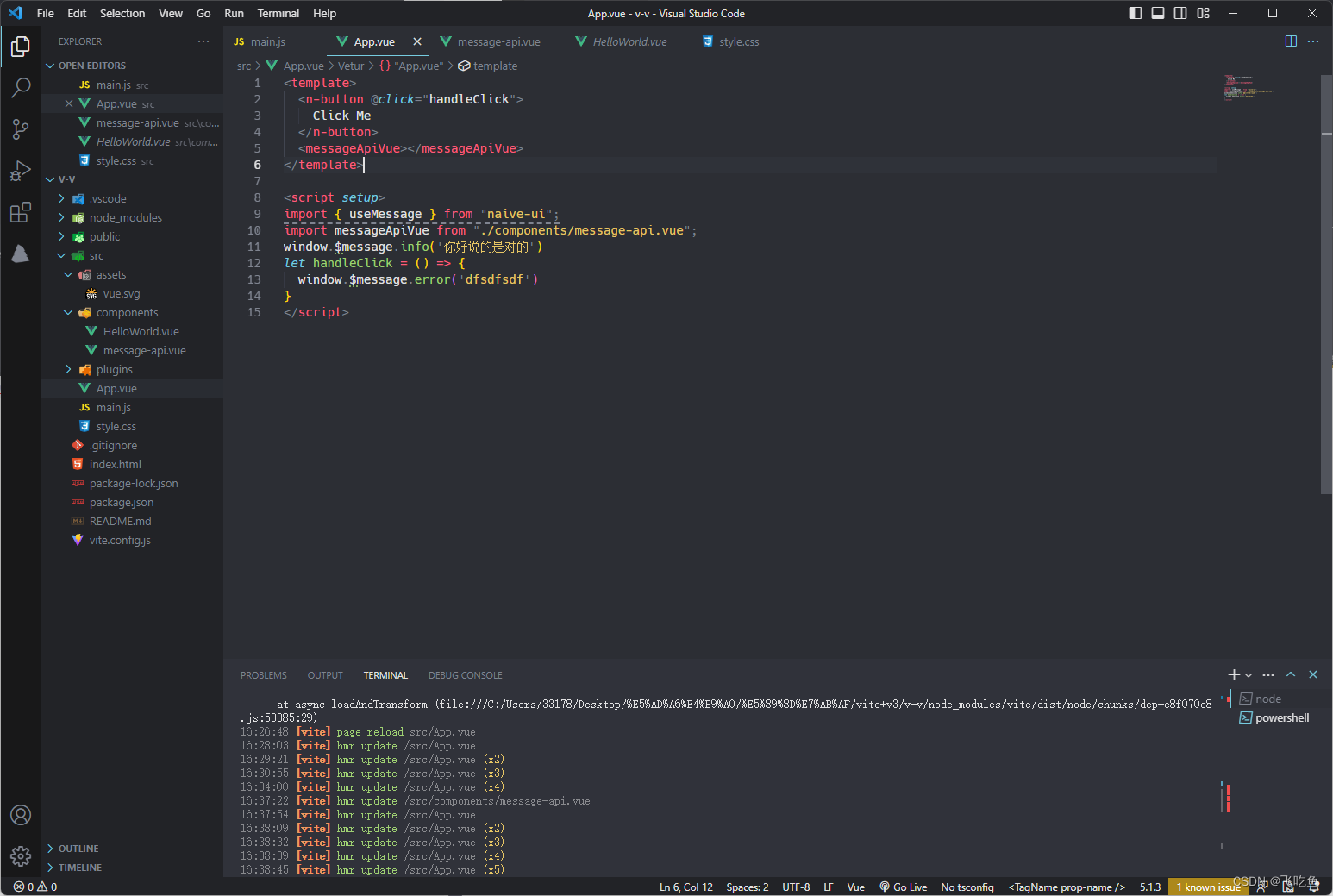Image resolution: width=1333 pixels, height=896 pixels.
Task: Open the Explorer view in activity bar
Action: [21, 47]
